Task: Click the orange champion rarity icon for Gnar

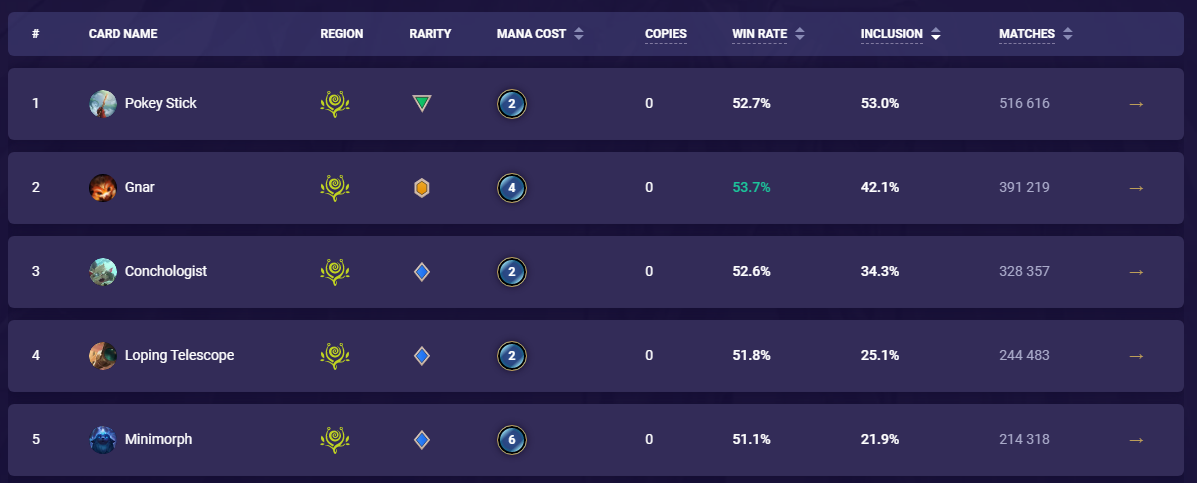Action: [422, 187]
